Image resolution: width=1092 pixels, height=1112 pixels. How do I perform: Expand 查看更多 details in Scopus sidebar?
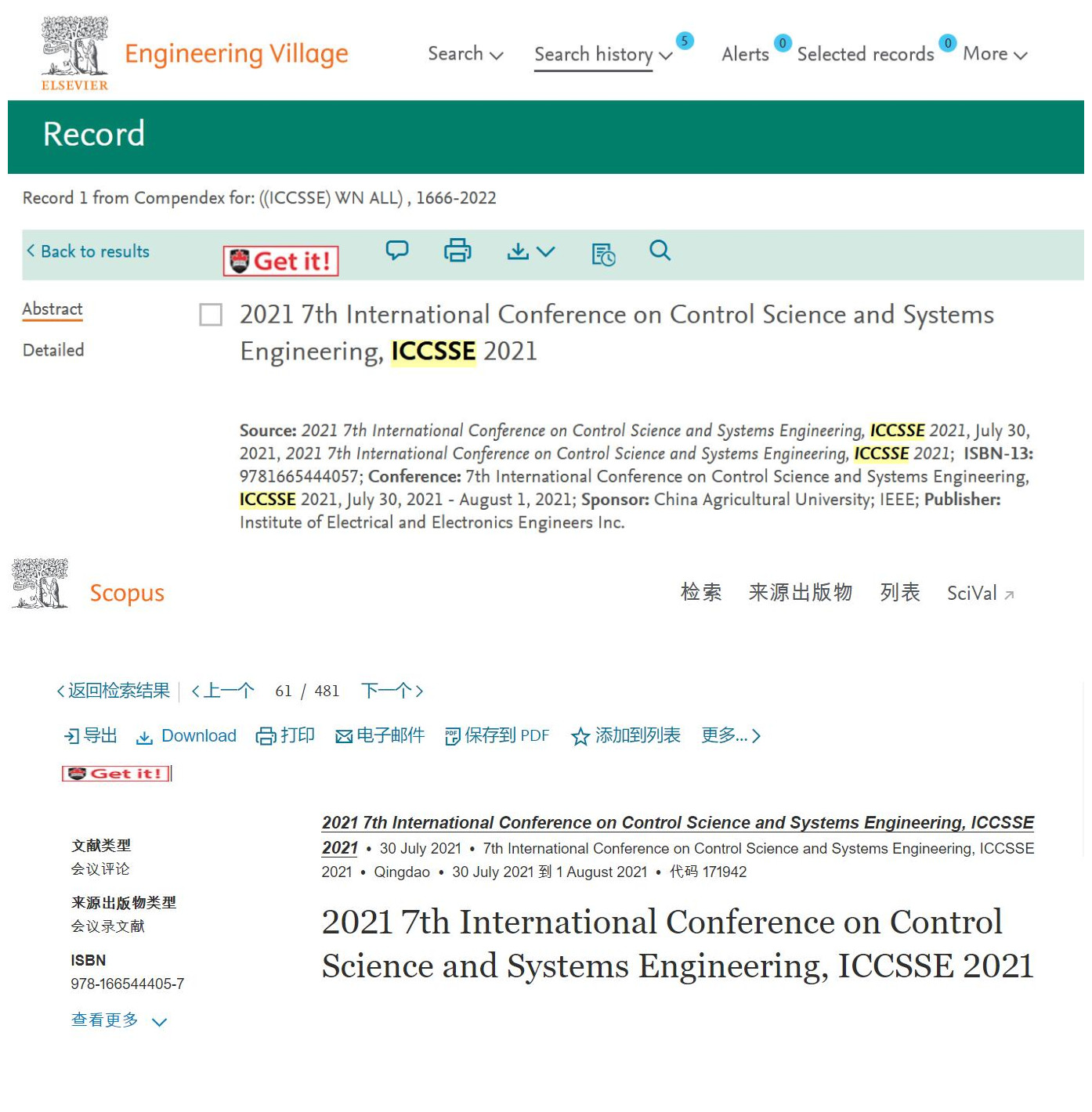[x=119, y=1020]
